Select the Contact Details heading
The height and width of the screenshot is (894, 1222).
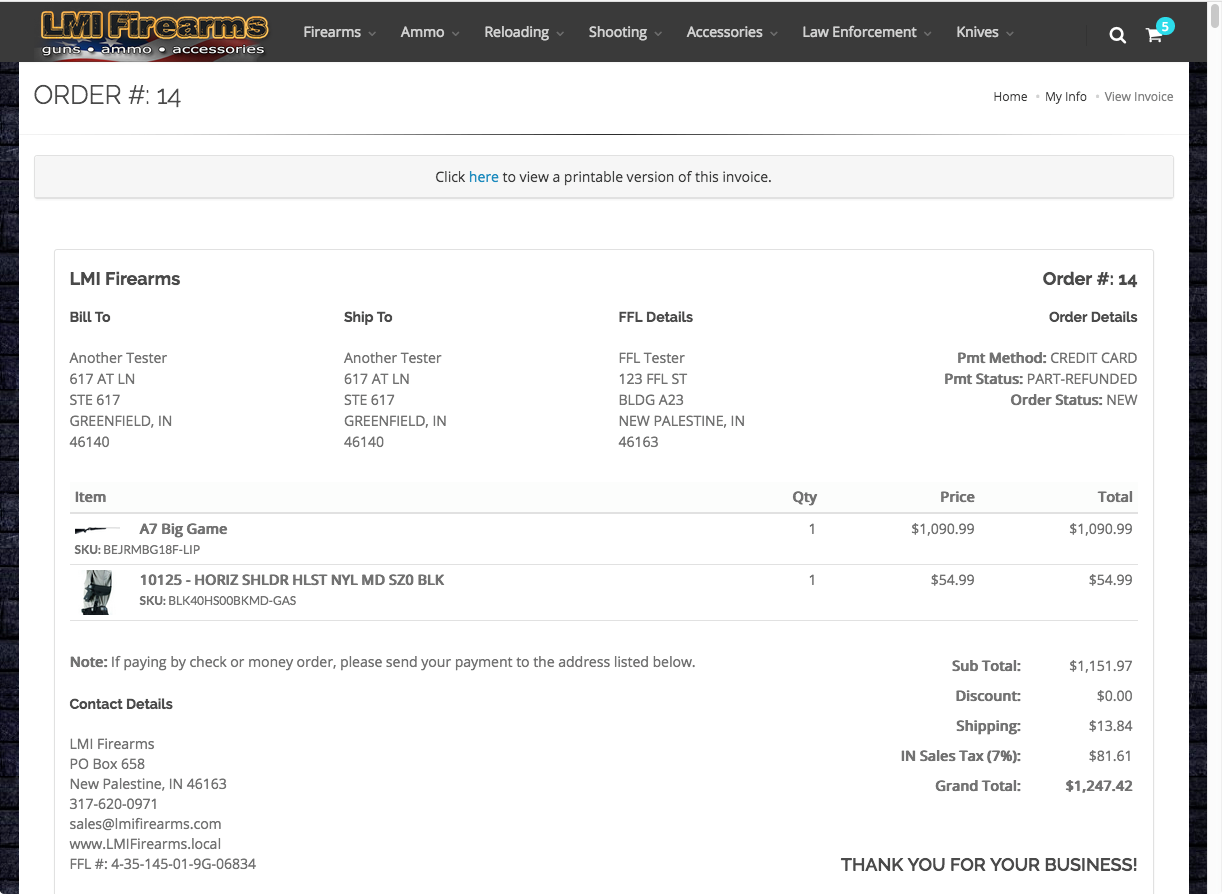(x=121, y=704)
